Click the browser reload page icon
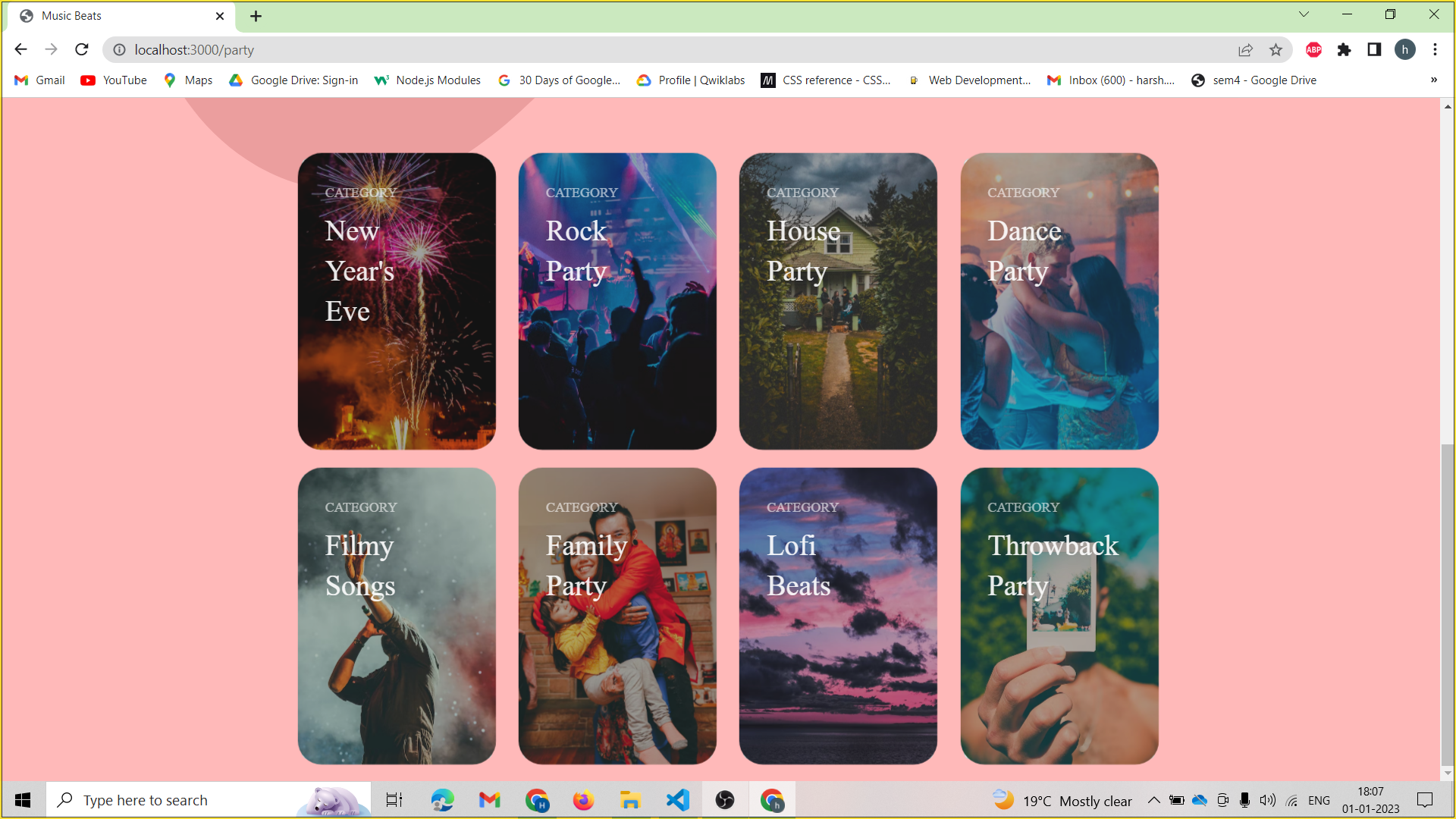 [82, 50]
